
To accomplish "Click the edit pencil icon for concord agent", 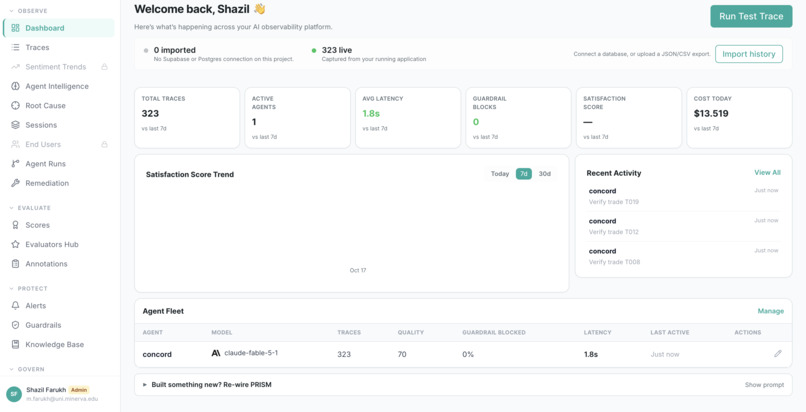I will click(x=778, y=353).
